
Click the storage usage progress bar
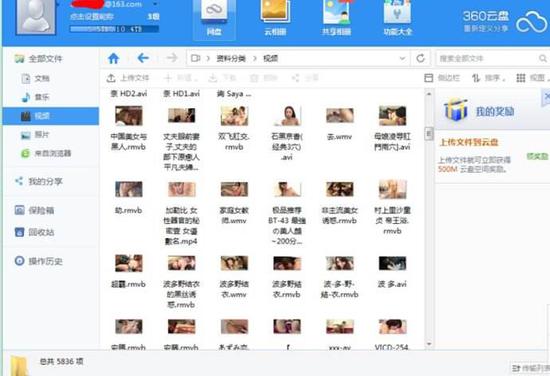[114, 29]
